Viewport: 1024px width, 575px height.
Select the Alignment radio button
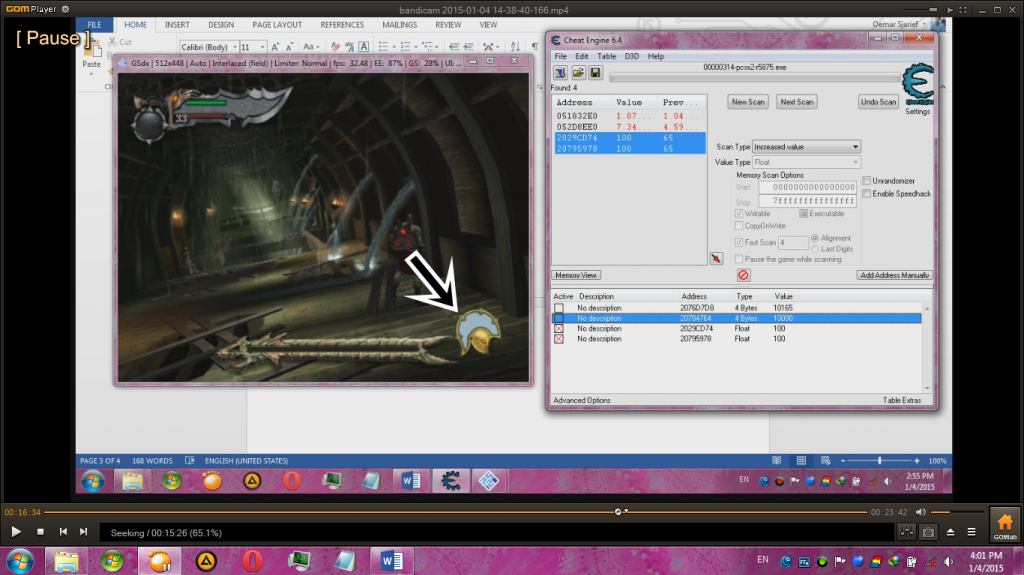coord(814,238)
